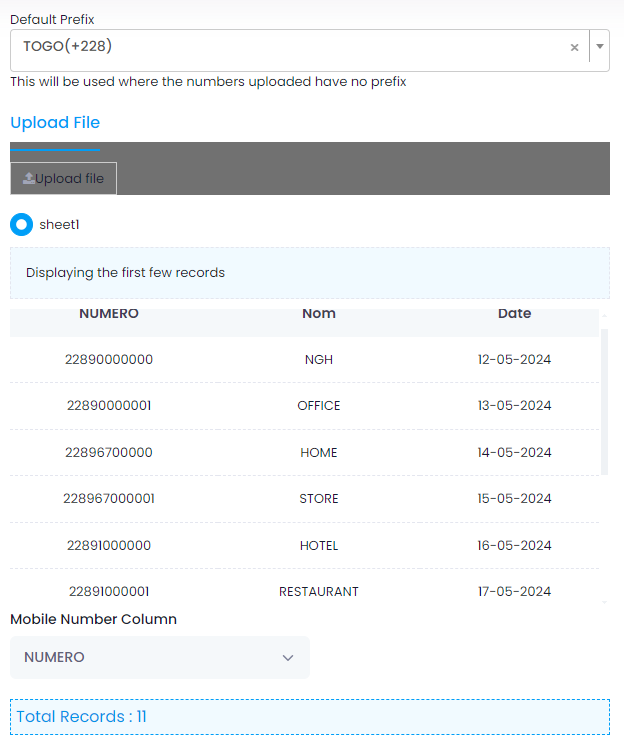Click the 14-05-2024 date cell
This screenshot has width=624, height=750.
point(514,452)
